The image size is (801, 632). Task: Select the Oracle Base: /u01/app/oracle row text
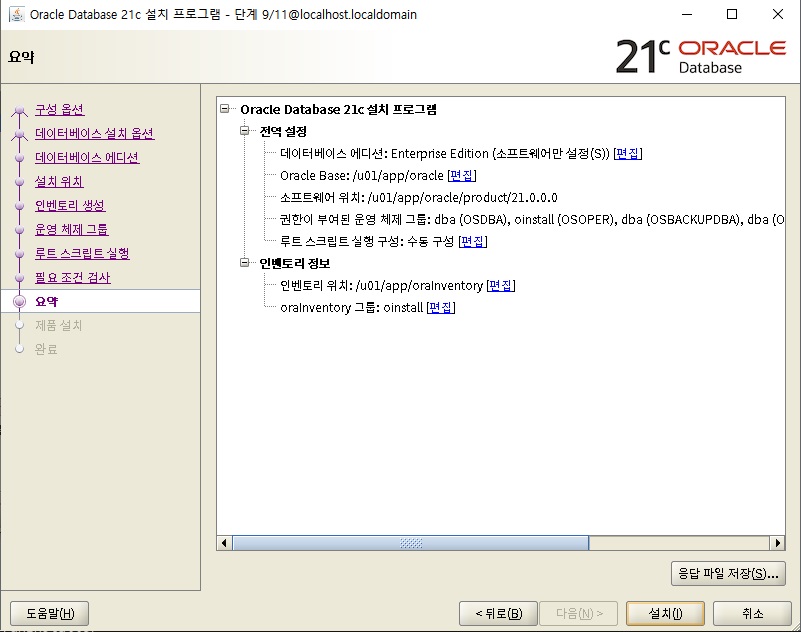[362, 175]
